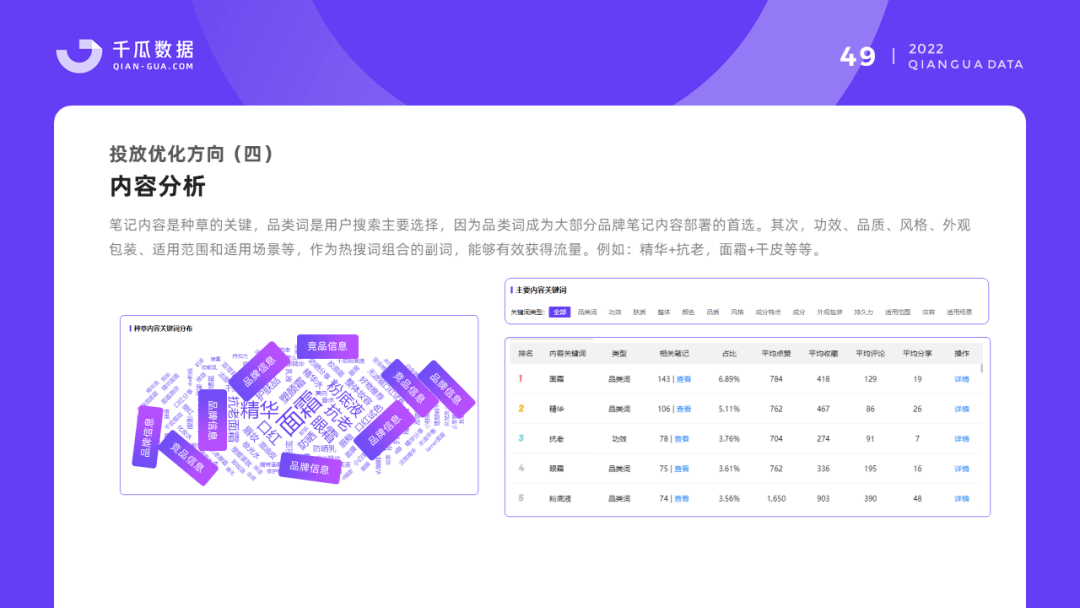
Task: Switch to the 成分特点 keyword type
Action: click(x=766, y=313)
